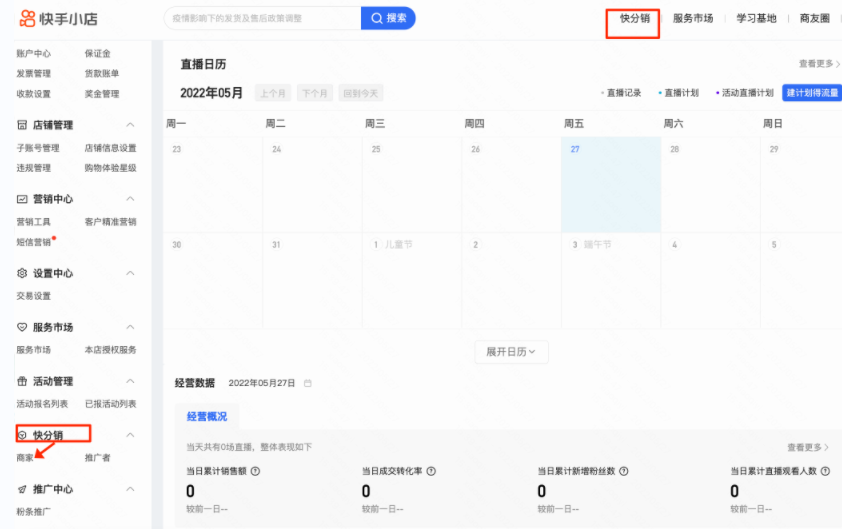Click help icon beside 当日累计新增粉丝数
The height and width of the screenshot is (529, 842).
coord(623,471)
